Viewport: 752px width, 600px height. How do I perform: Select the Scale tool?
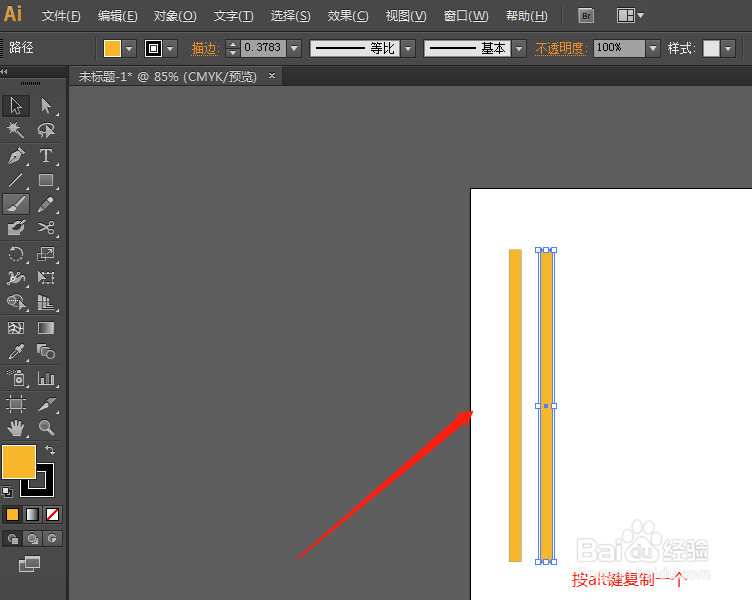click(46, 254)
